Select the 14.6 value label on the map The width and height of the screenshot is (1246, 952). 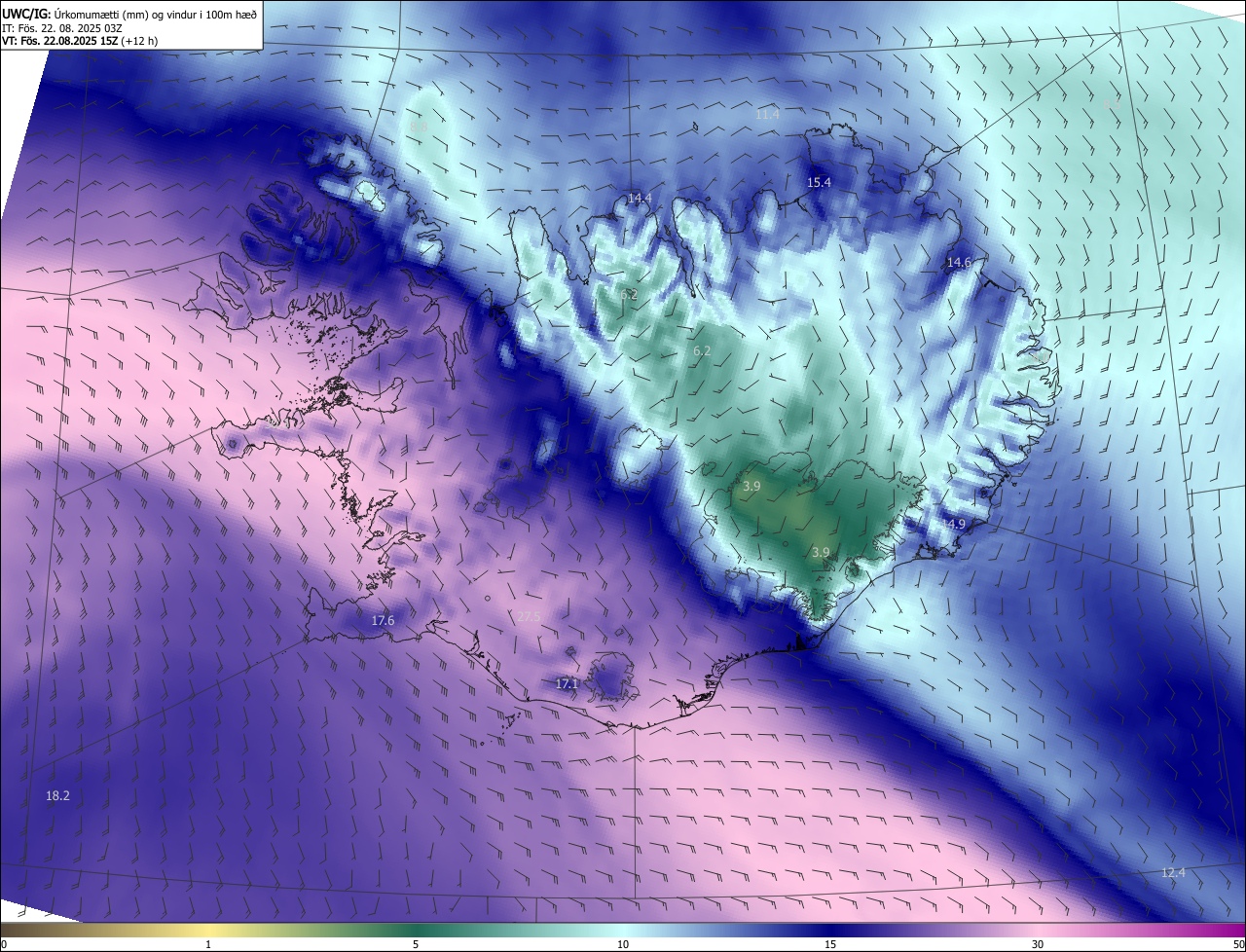click(959, 263)
